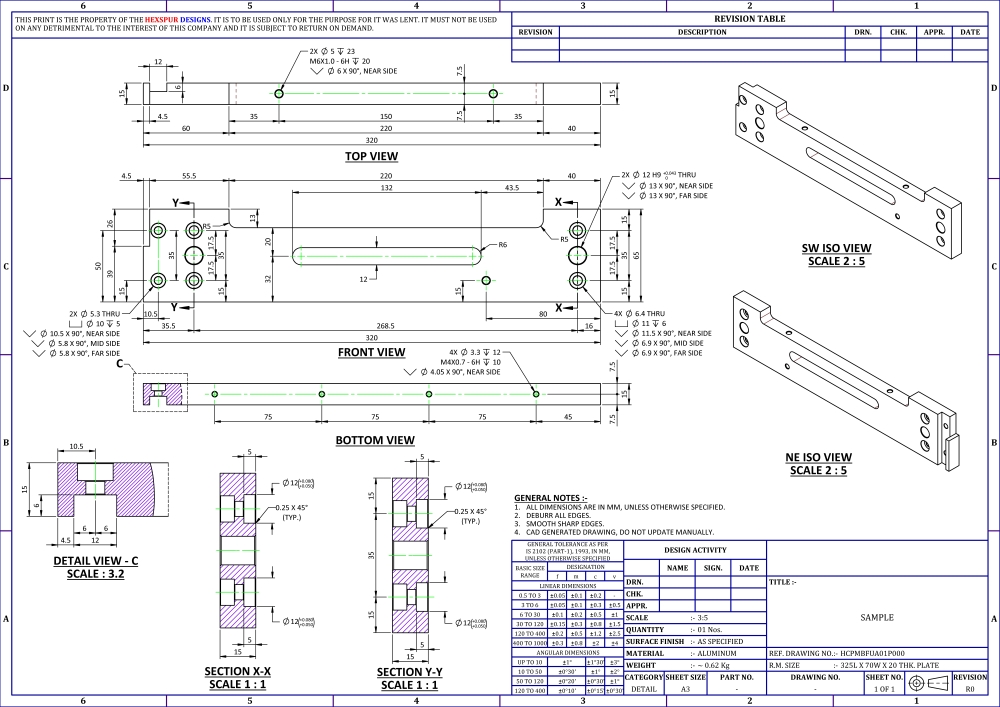Viewport: 1000px width, 707px height.
Task: Click the FRONT VIEW label
Action: point(371,352)
